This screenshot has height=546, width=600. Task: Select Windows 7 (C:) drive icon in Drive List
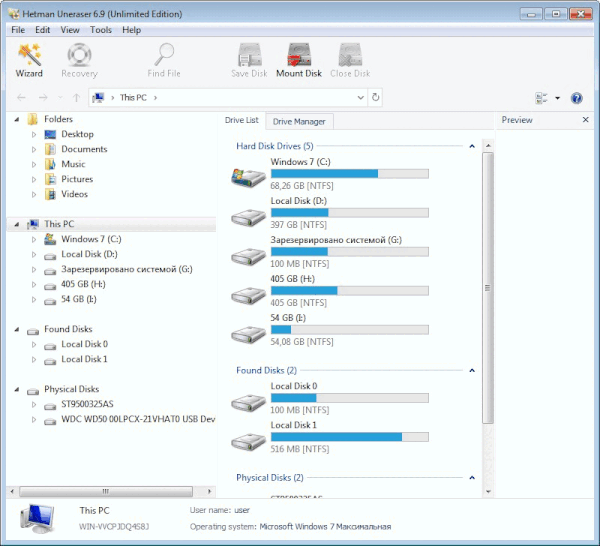point(248,178)
